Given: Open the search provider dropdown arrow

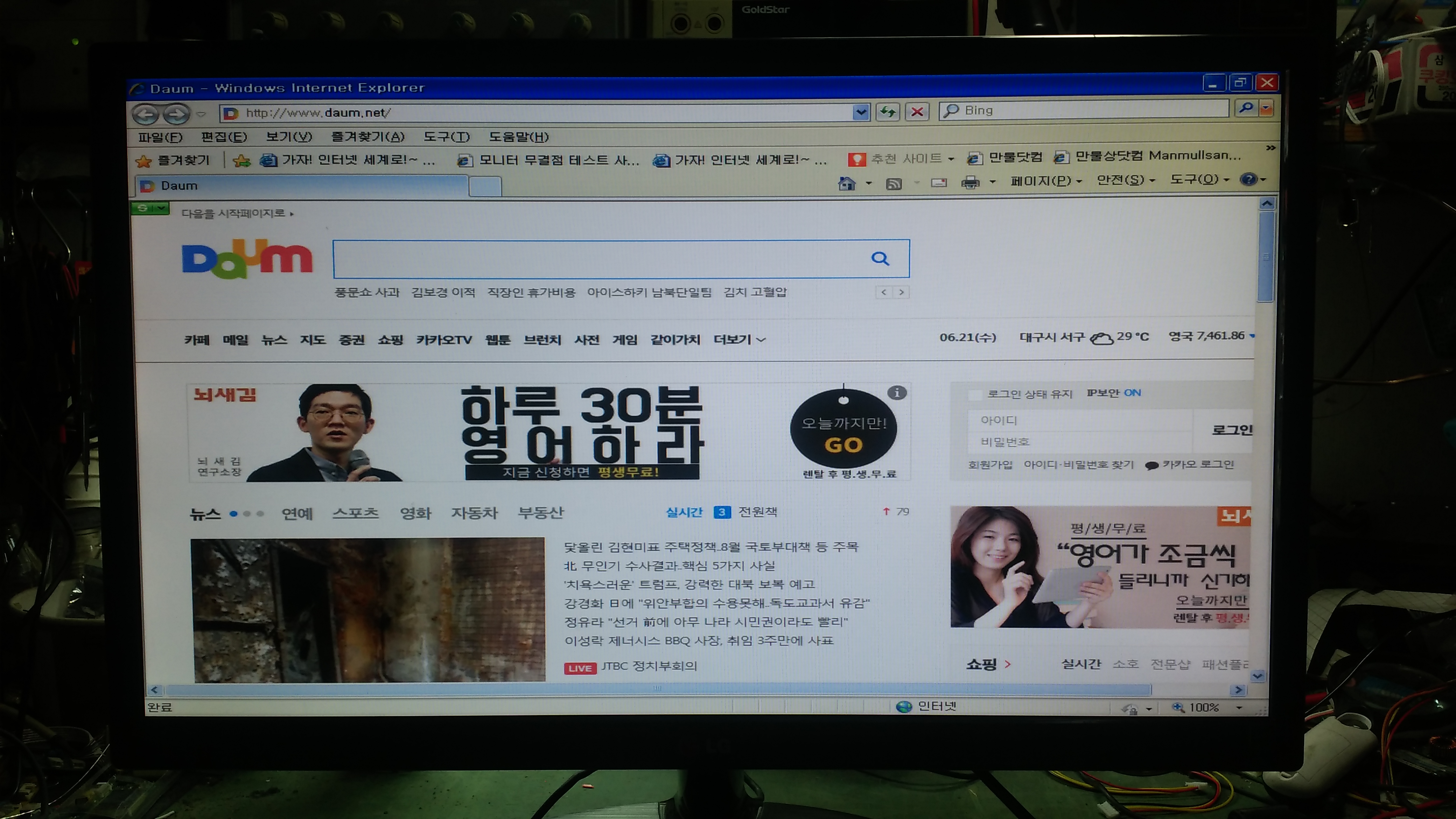Looking at the screenshot, I should coord(1266,108).
